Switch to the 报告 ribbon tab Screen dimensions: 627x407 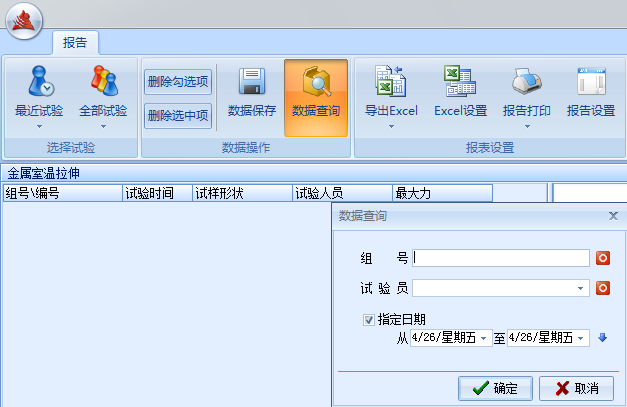[x=75, y=43]
